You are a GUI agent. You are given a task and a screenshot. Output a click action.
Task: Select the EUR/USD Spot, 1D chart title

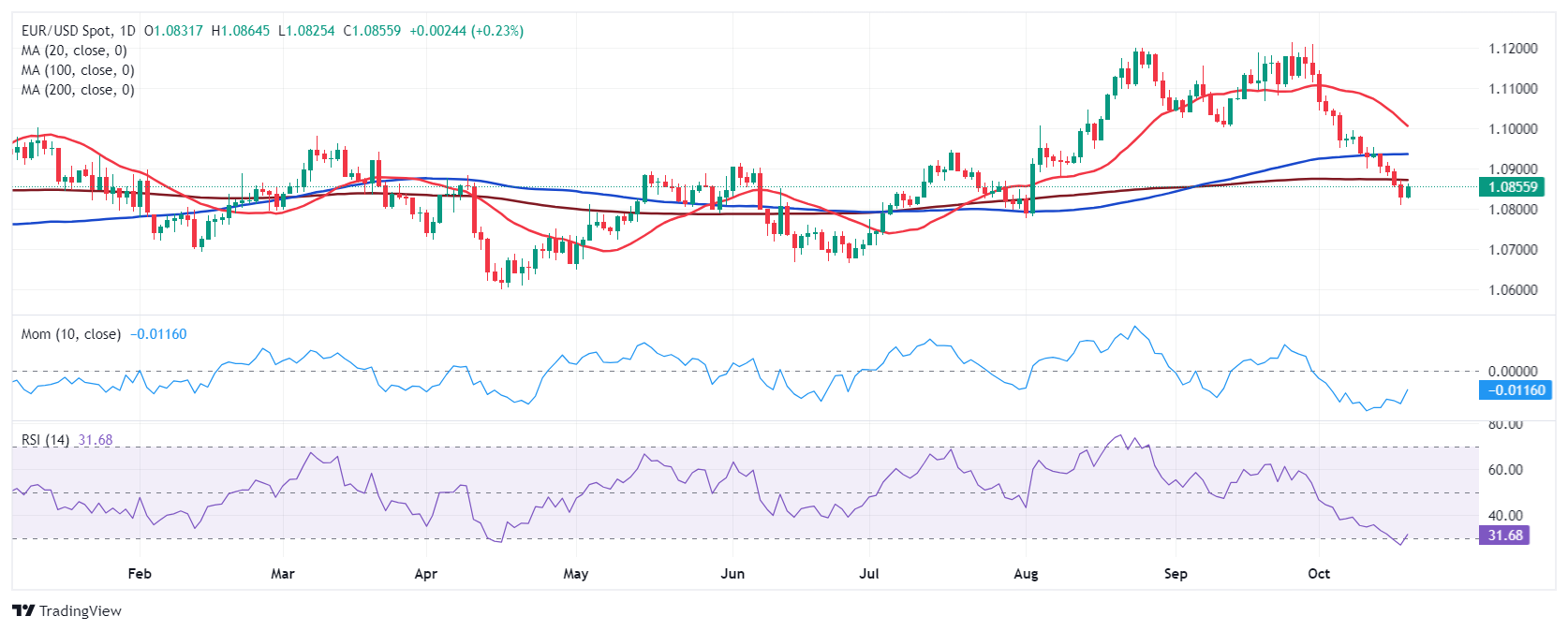[x=78, y=31]
